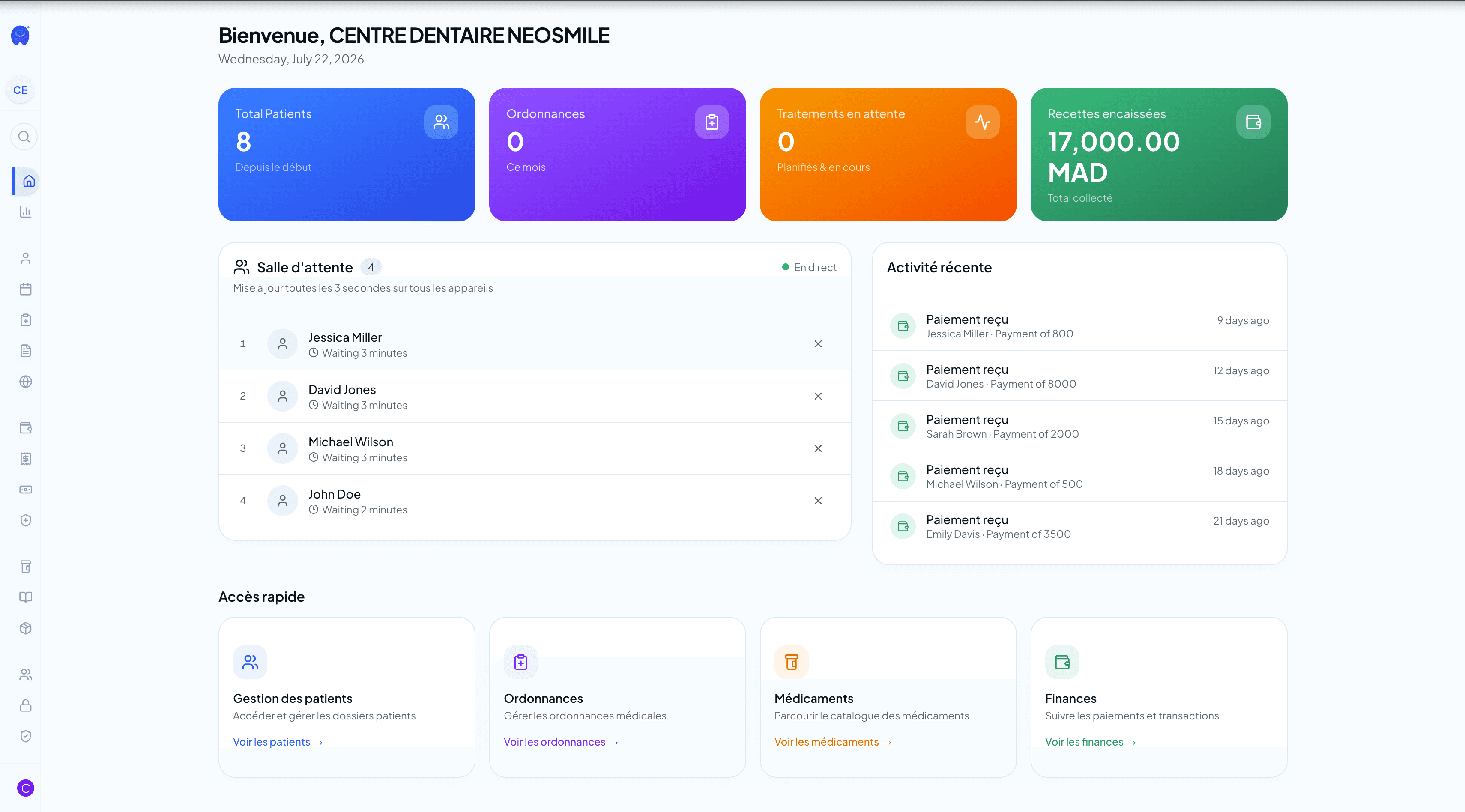
Task: Open the wallet sidebar icon
Action: coord(26,427)
